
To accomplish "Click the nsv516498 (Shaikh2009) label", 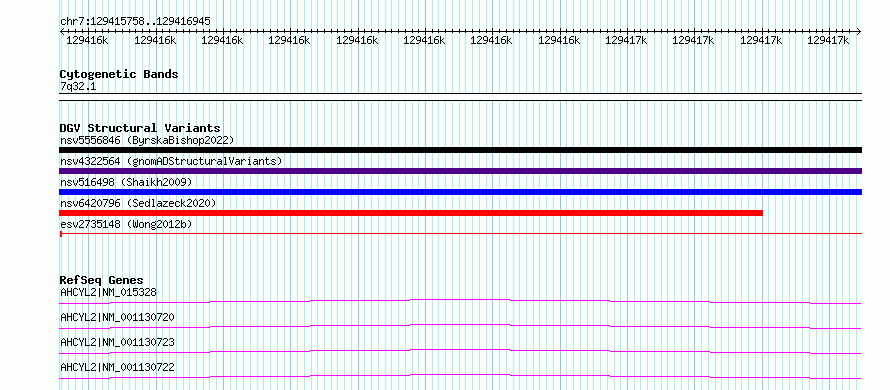I will 126,182.
